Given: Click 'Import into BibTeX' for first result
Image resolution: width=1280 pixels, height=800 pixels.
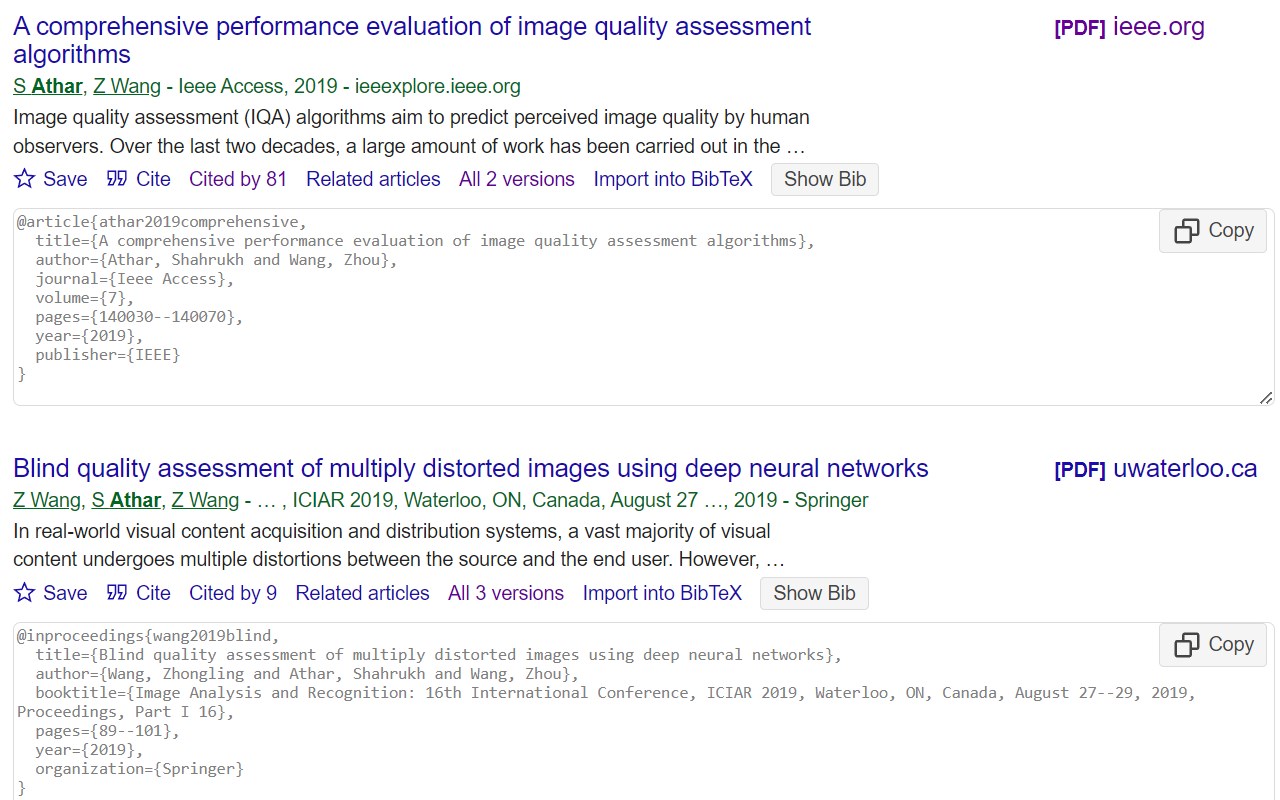Looking at the screenshot, I should pos(672,179).
